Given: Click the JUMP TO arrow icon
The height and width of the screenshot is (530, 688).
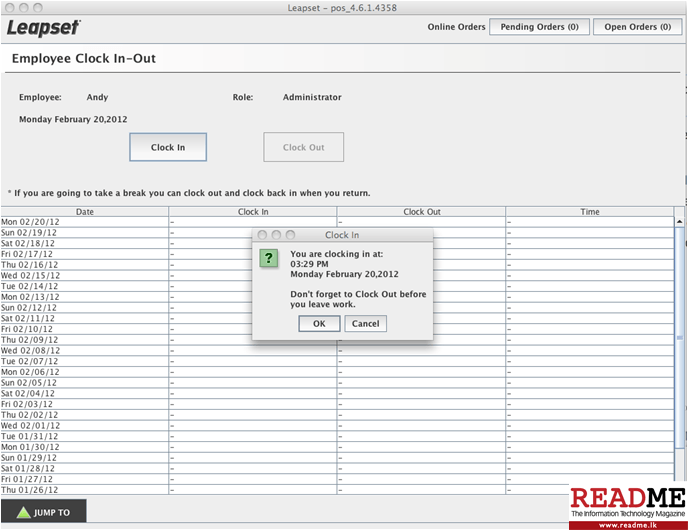Looking at the screenshot, I should pyautogui.click(x=23, y=512).
